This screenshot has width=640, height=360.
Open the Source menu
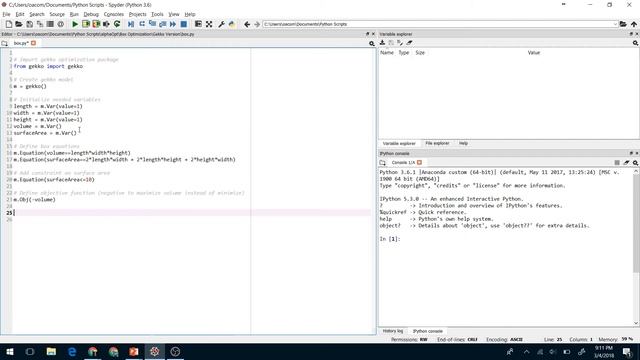click(57, 14)
